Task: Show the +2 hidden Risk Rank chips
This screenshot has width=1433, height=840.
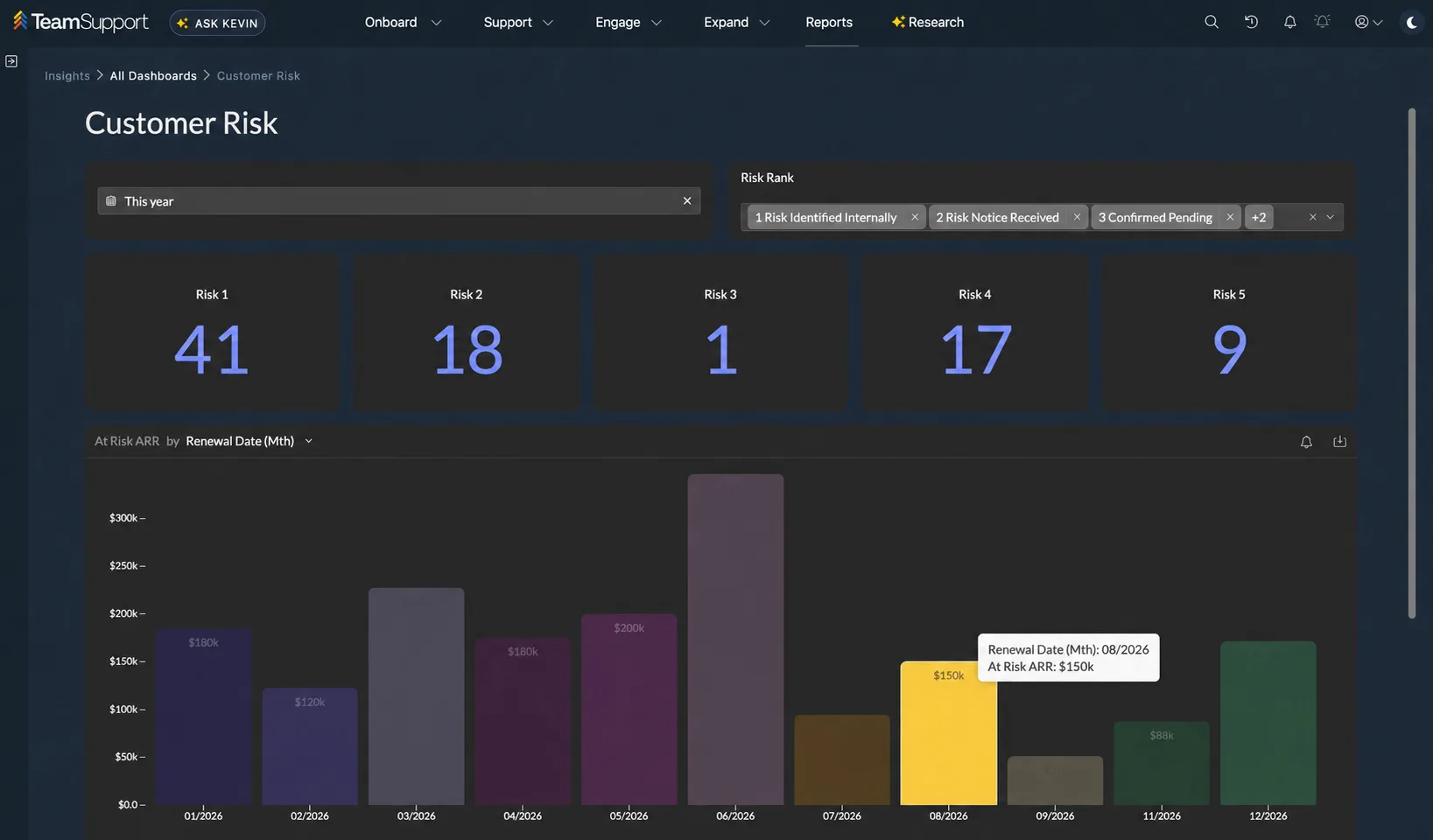Action: (x=1259, y=217)
